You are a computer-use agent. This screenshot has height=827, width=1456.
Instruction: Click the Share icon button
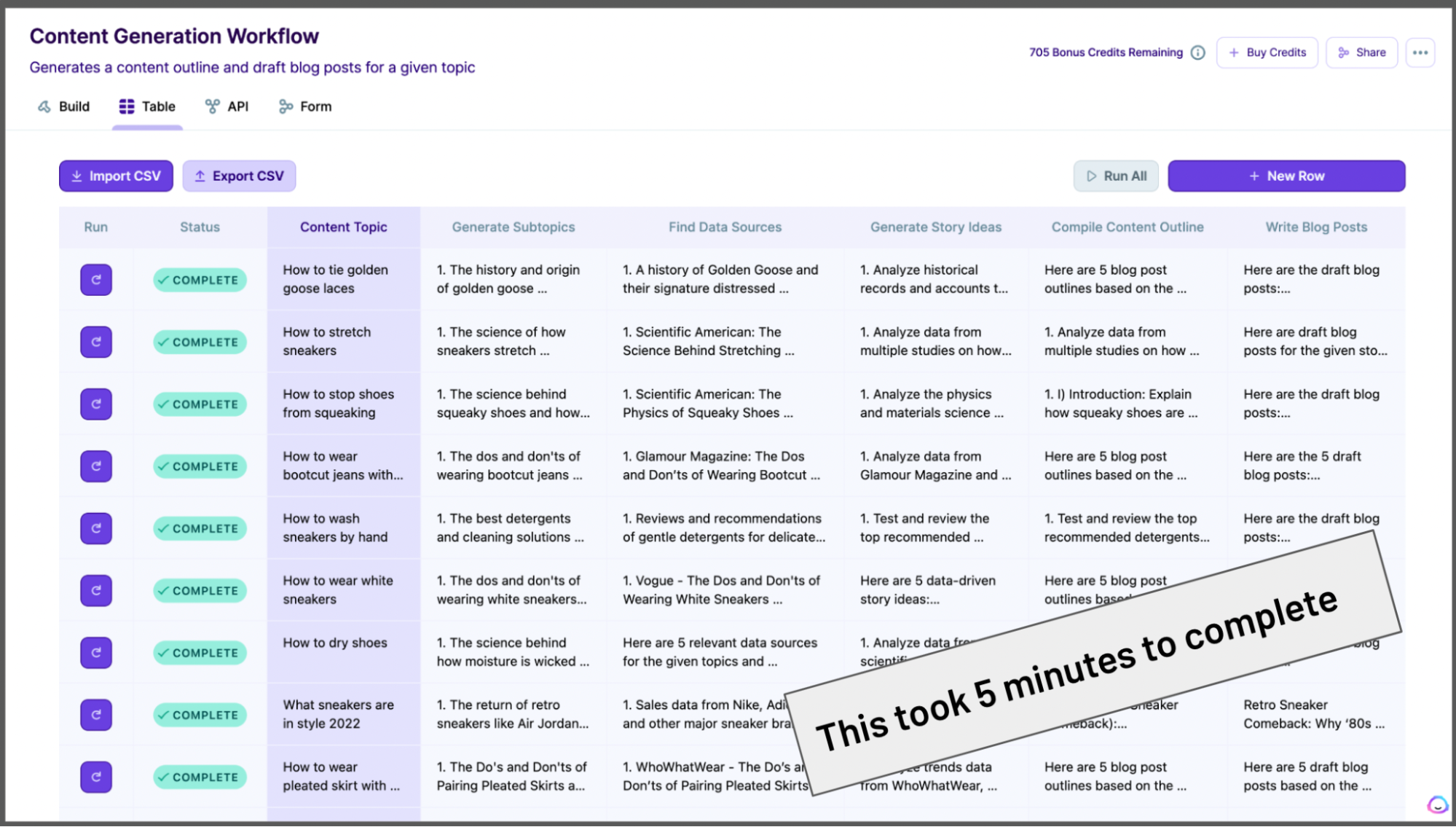[x=1362, y=52]
